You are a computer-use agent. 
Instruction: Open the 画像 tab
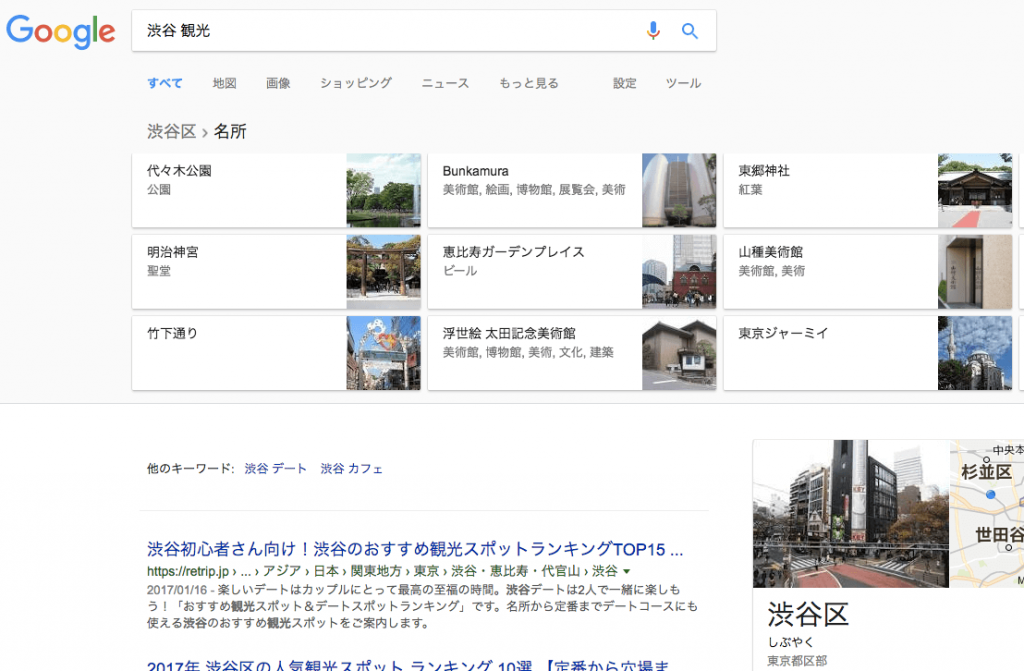pyautogui.click(x=278, y=83)
